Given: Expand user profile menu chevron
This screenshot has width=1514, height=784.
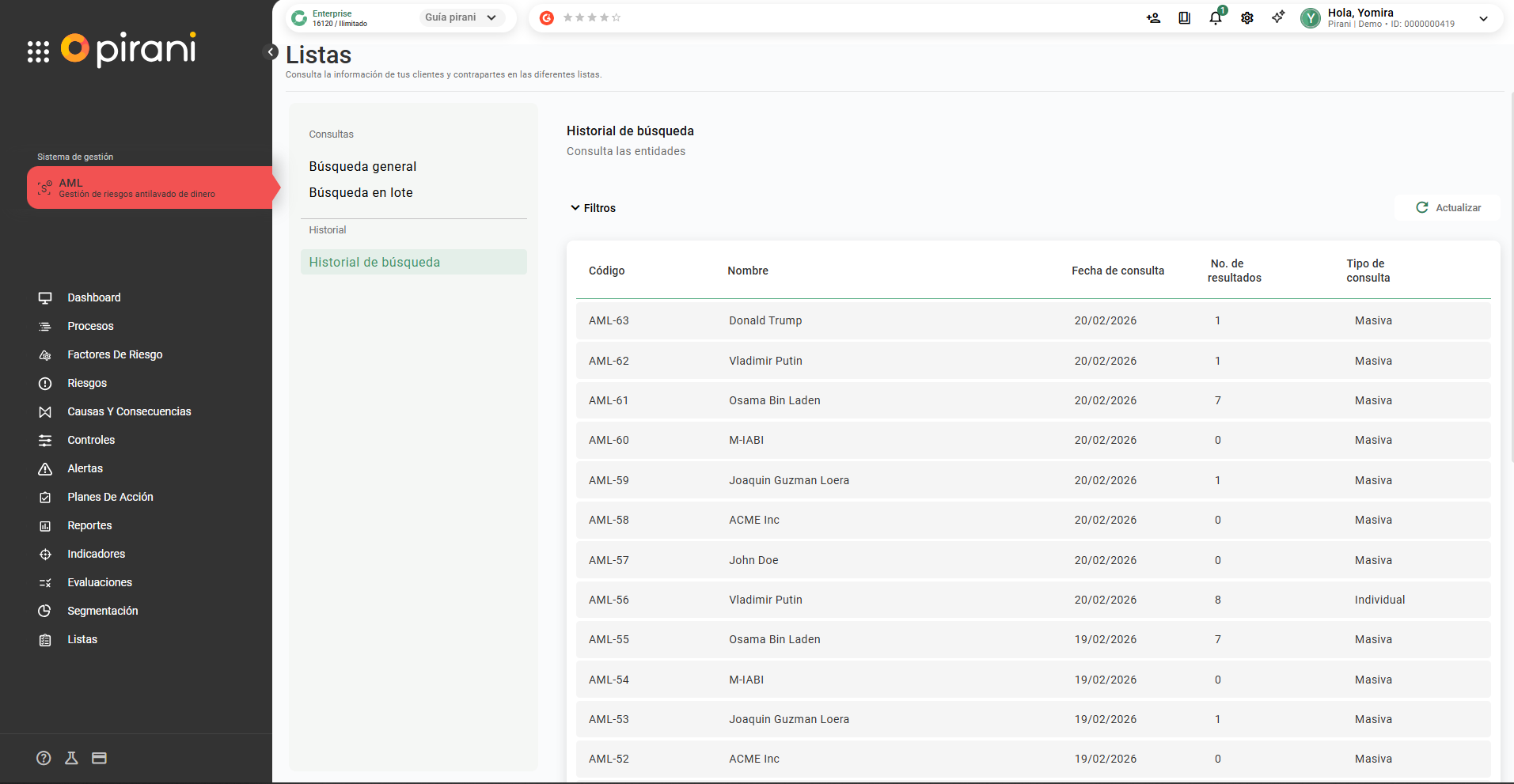Looking at the screenshot, I should point(1483,19).
